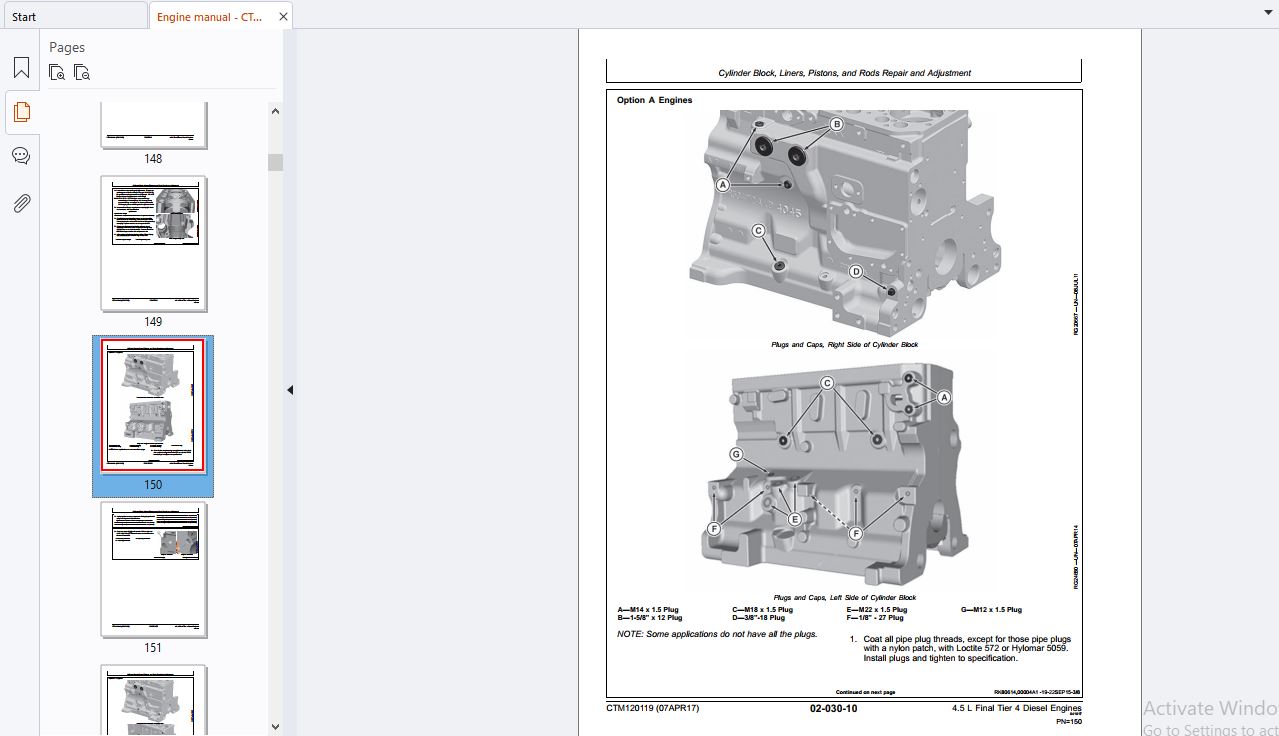Enlarge page thumbnails with zoom-in icon

pos(57,73)
